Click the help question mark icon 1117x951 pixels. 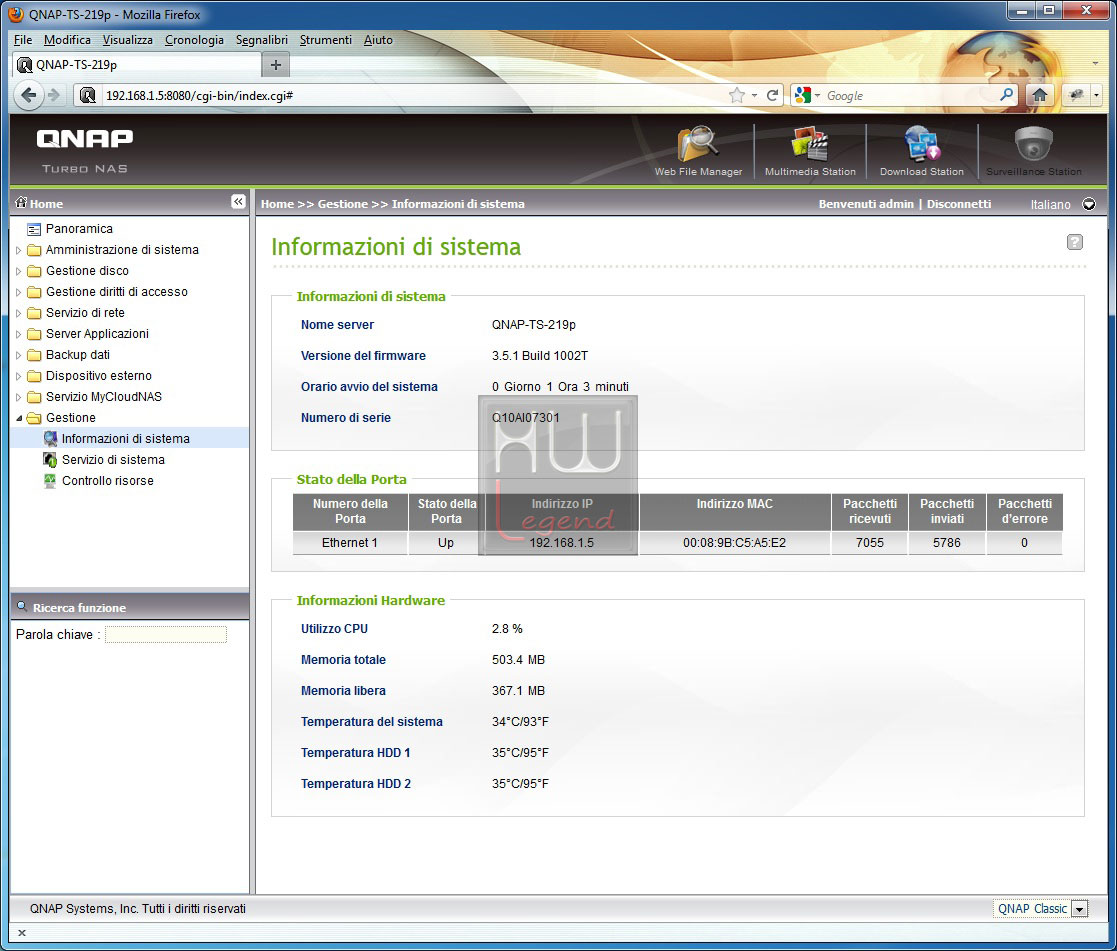pyautogui.click(x=1074, y=242)
